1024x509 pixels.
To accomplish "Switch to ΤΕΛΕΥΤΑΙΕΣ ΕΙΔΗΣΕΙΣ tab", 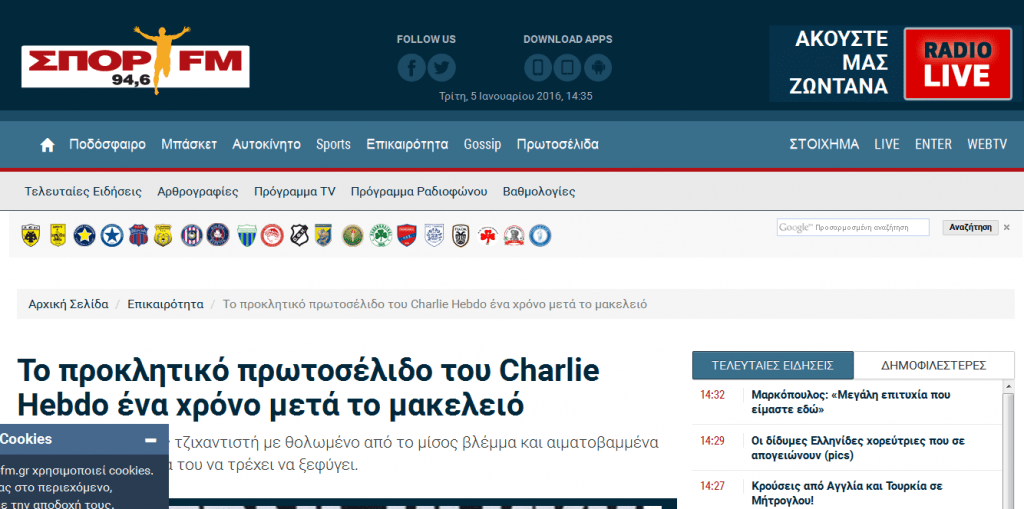I will (x=773, y=365).
